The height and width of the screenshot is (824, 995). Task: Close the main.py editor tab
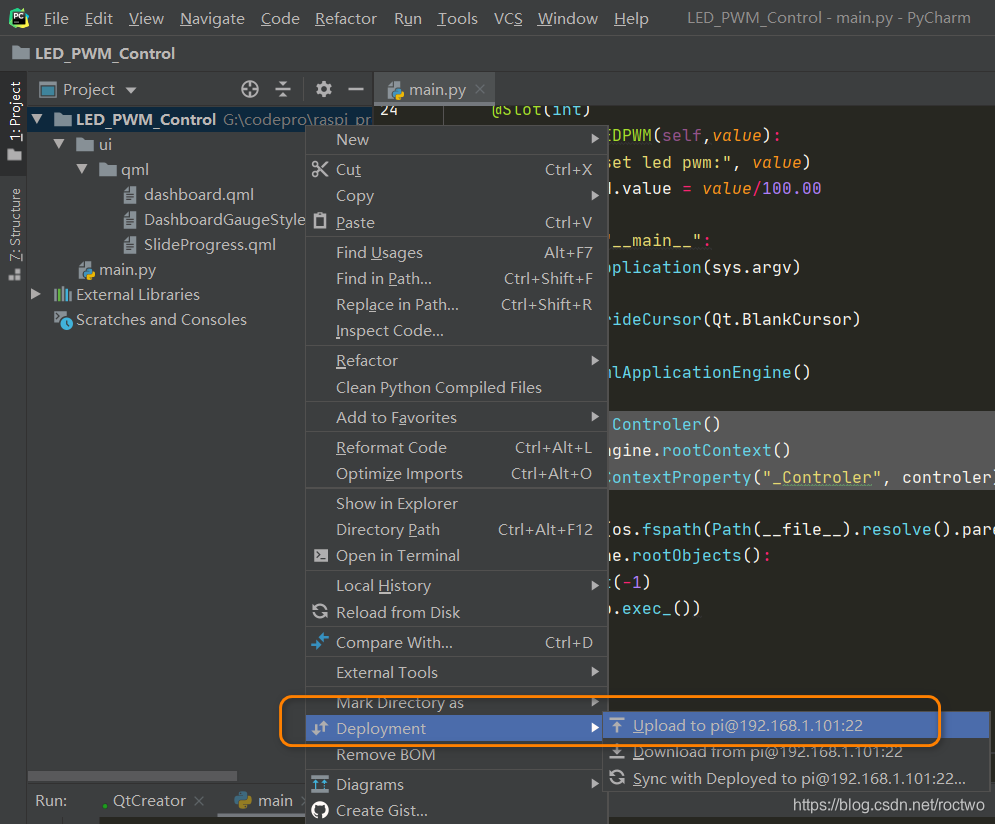[480, 89]
